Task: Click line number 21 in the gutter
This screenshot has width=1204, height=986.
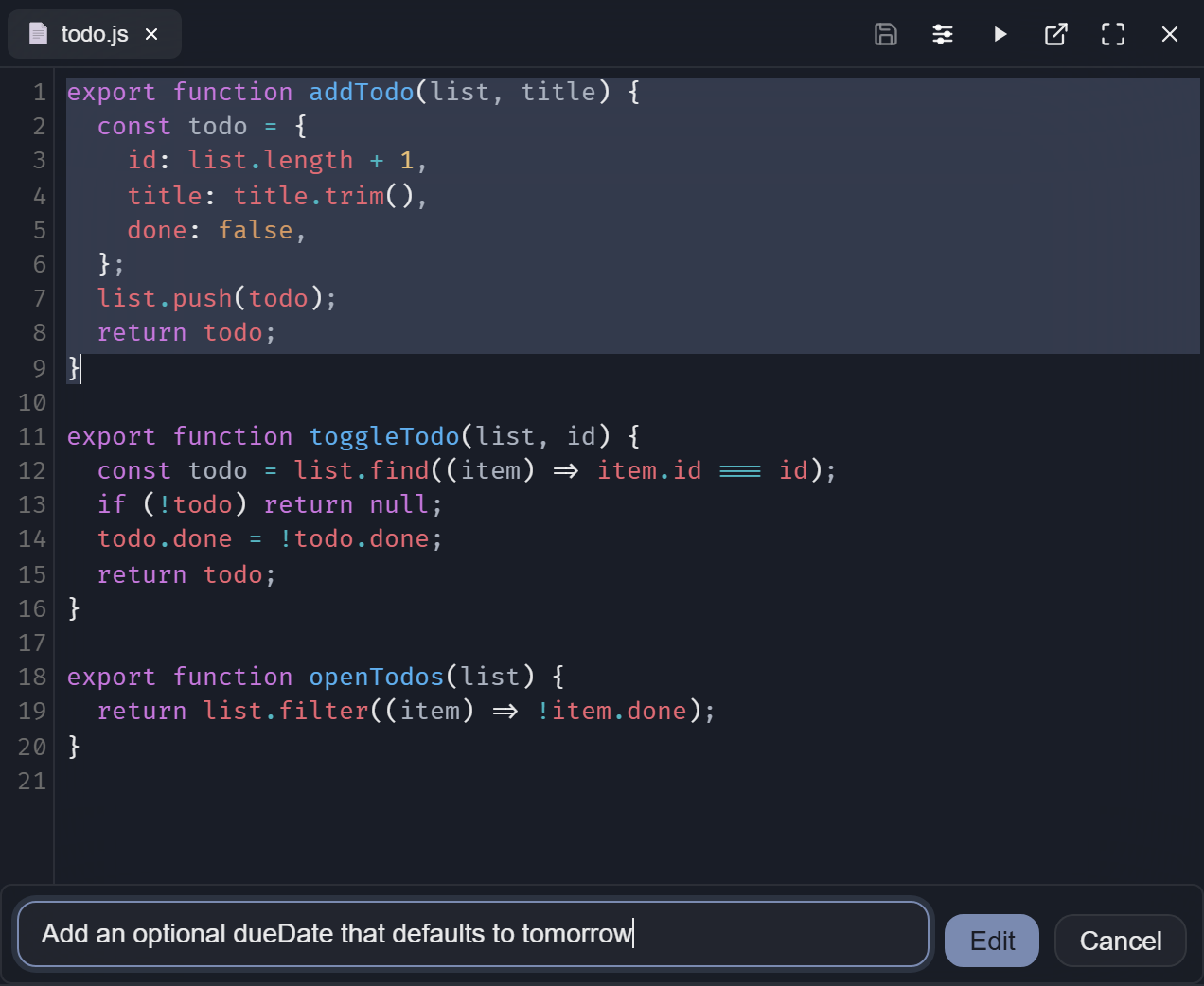Action: (x=32, y=781)
